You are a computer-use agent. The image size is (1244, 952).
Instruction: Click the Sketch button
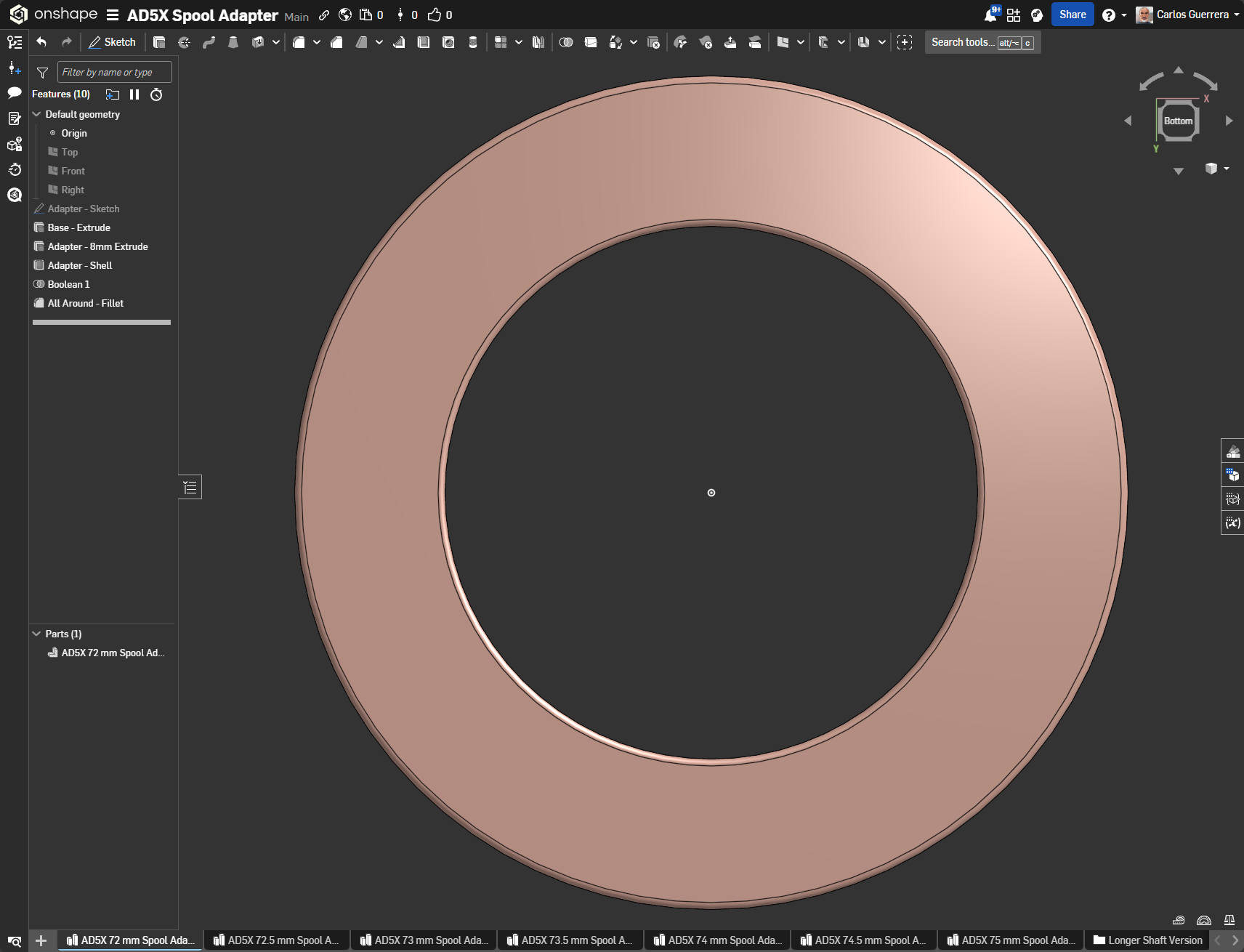[112, 42]
